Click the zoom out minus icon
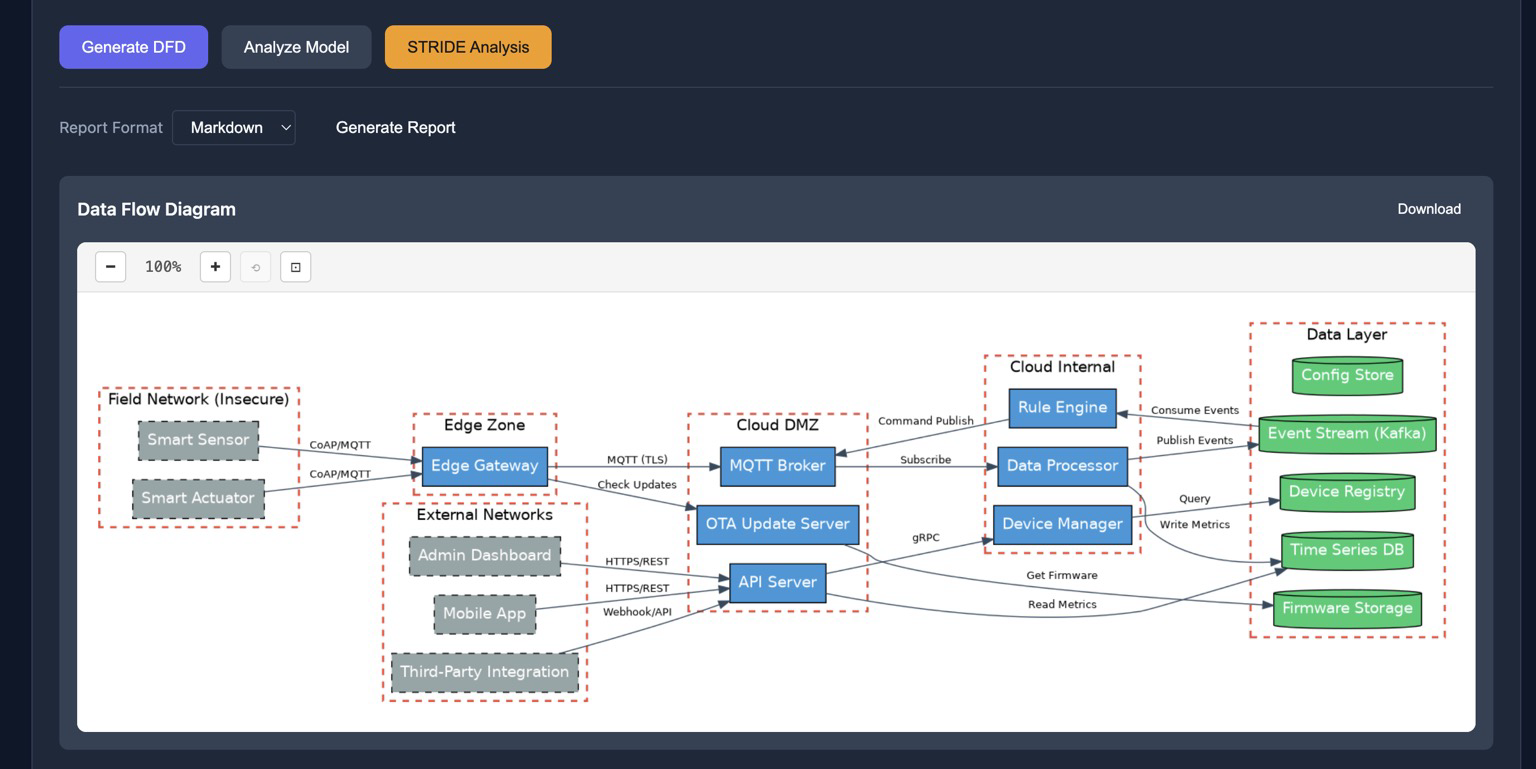The image size is (1536, 769). tap(110, 267)
